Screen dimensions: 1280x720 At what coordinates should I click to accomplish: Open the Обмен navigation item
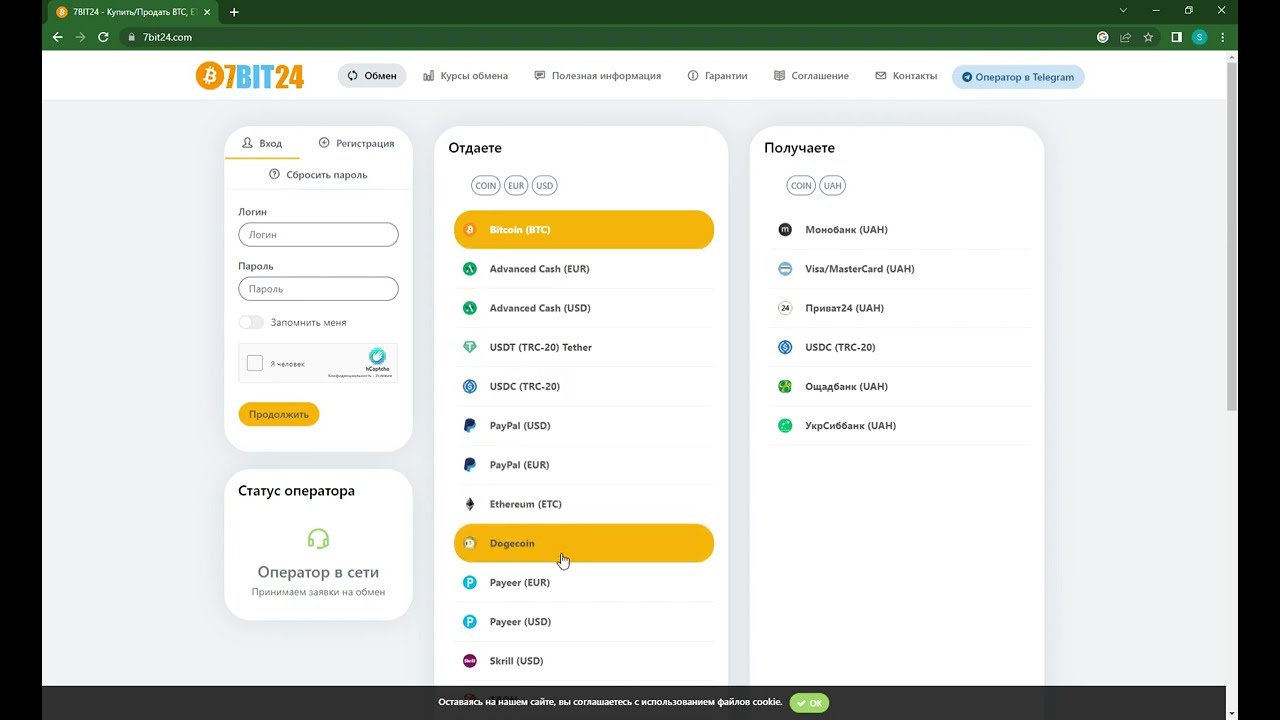(x=372, y=76)
